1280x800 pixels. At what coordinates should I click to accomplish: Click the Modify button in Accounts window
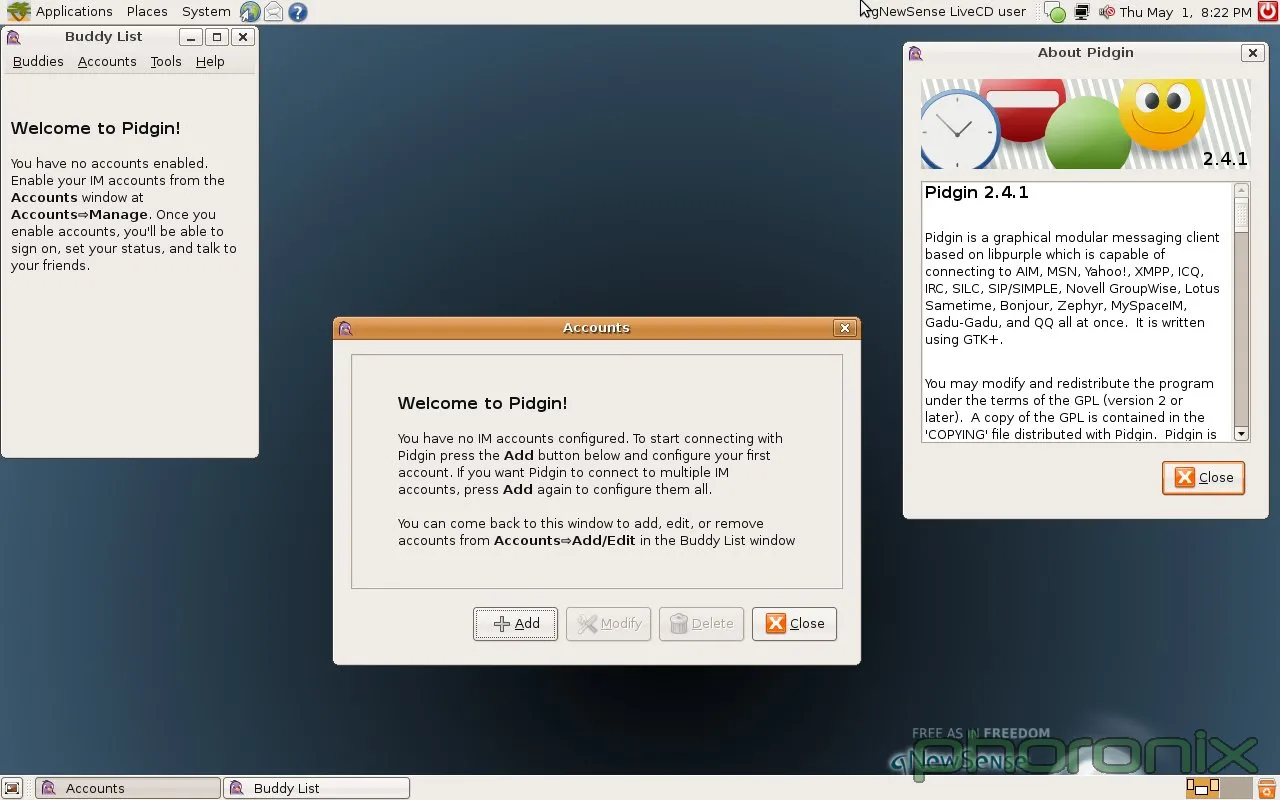[x=608, y=623]
